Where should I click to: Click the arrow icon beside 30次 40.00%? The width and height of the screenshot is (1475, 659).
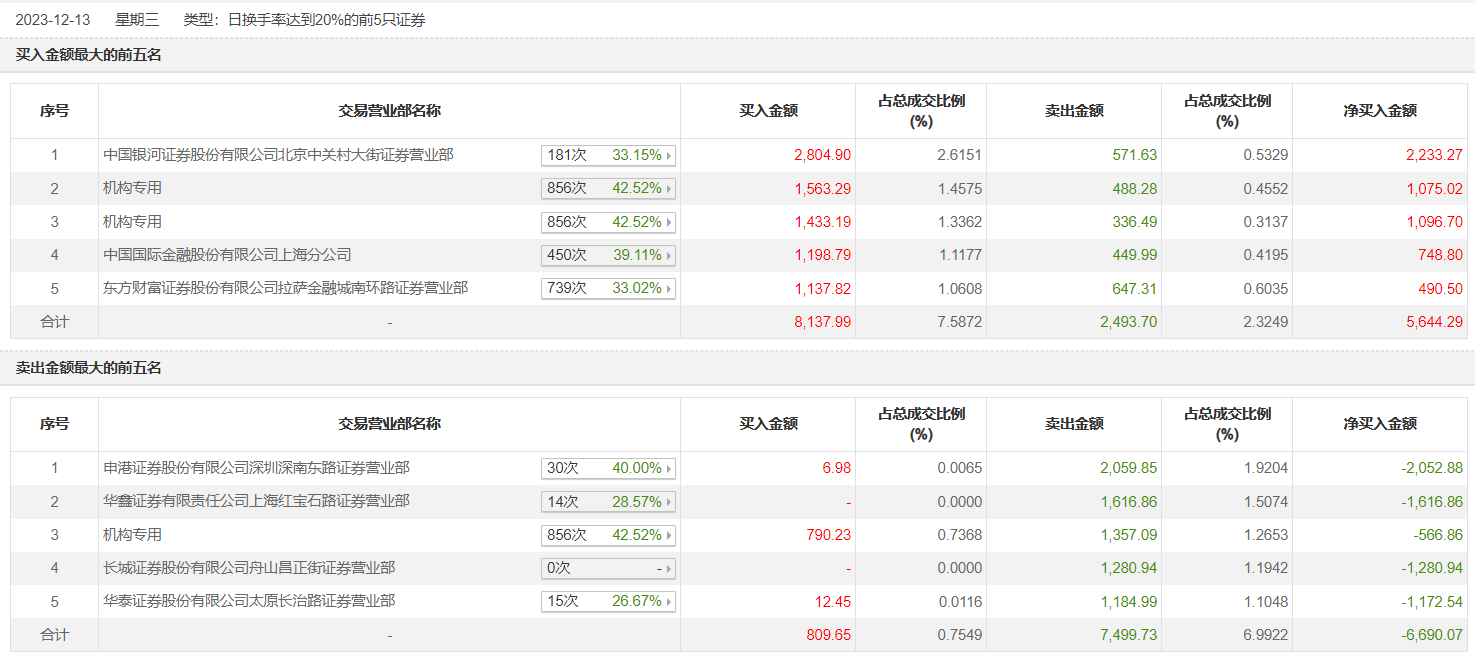tap(669, 468)
